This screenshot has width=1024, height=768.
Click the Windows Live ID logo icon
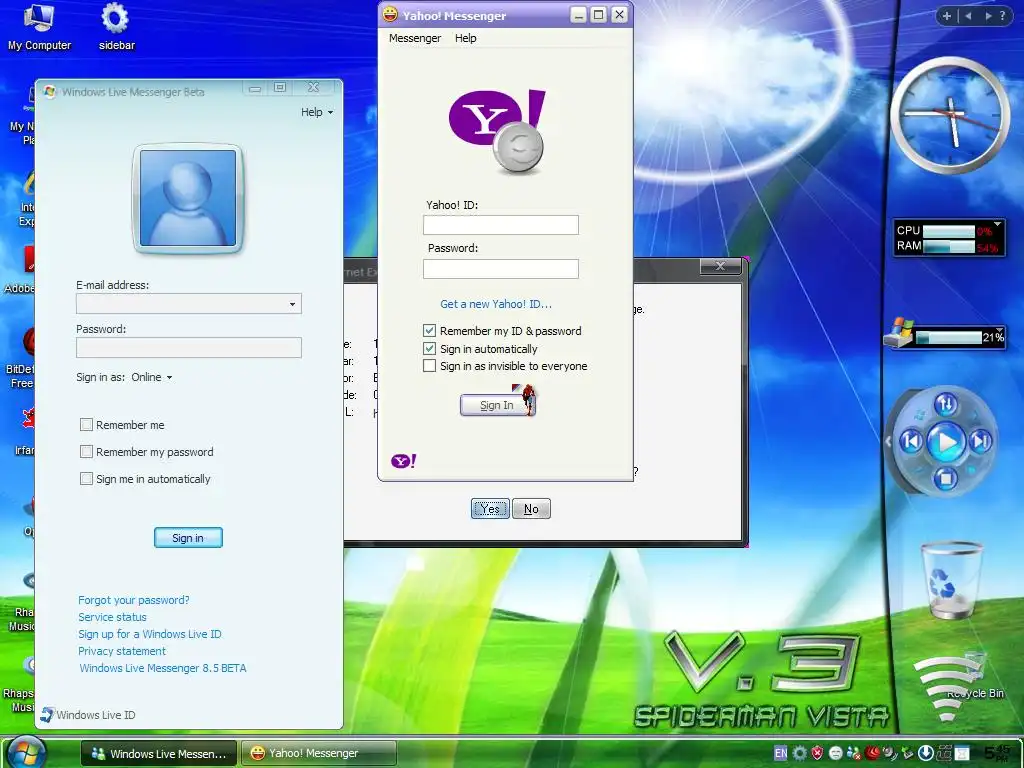tap(46, 714)
